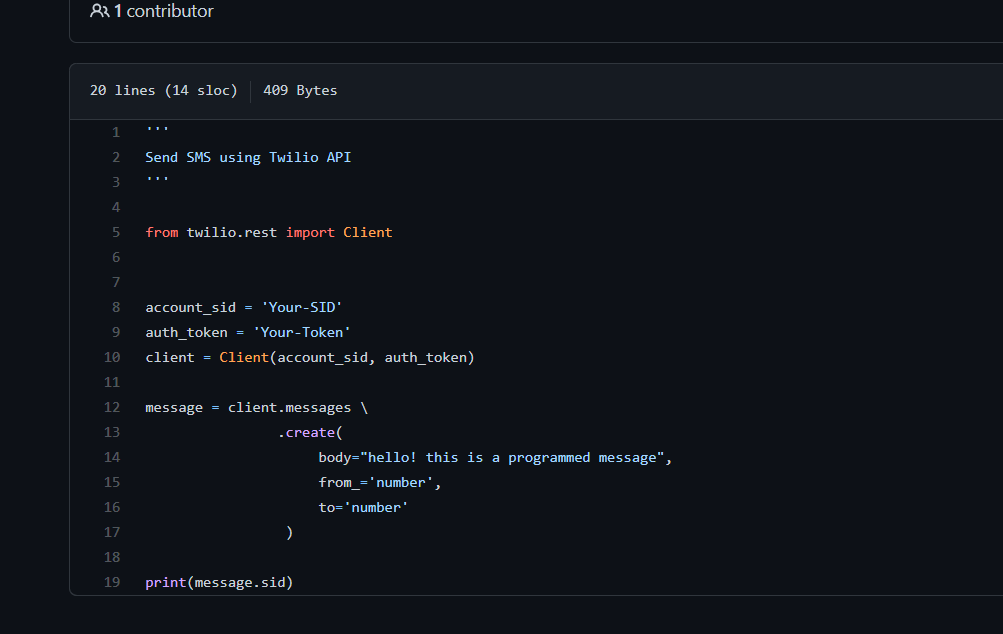The width and height of the screenshot is (1003, 634).
Task: Click line number 15
Action: point(112,482)
